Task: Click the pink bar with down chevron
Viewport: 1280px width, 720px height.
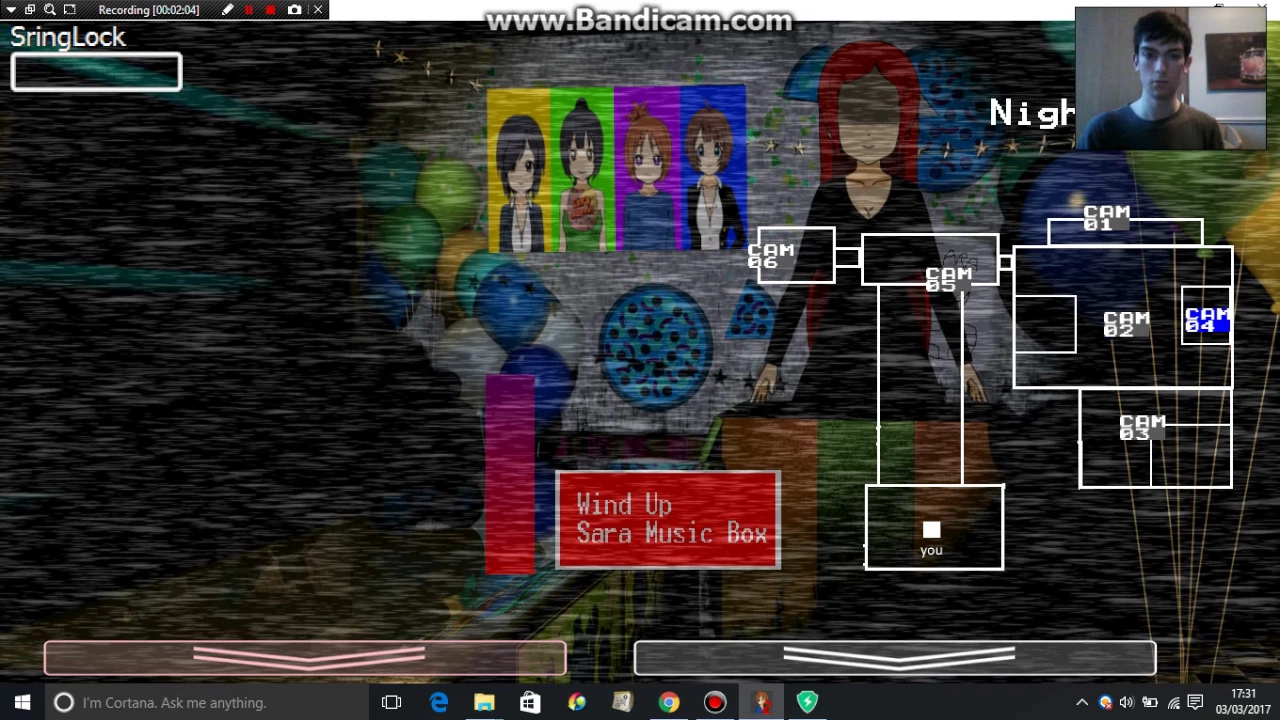Action: tap(305, 658)
